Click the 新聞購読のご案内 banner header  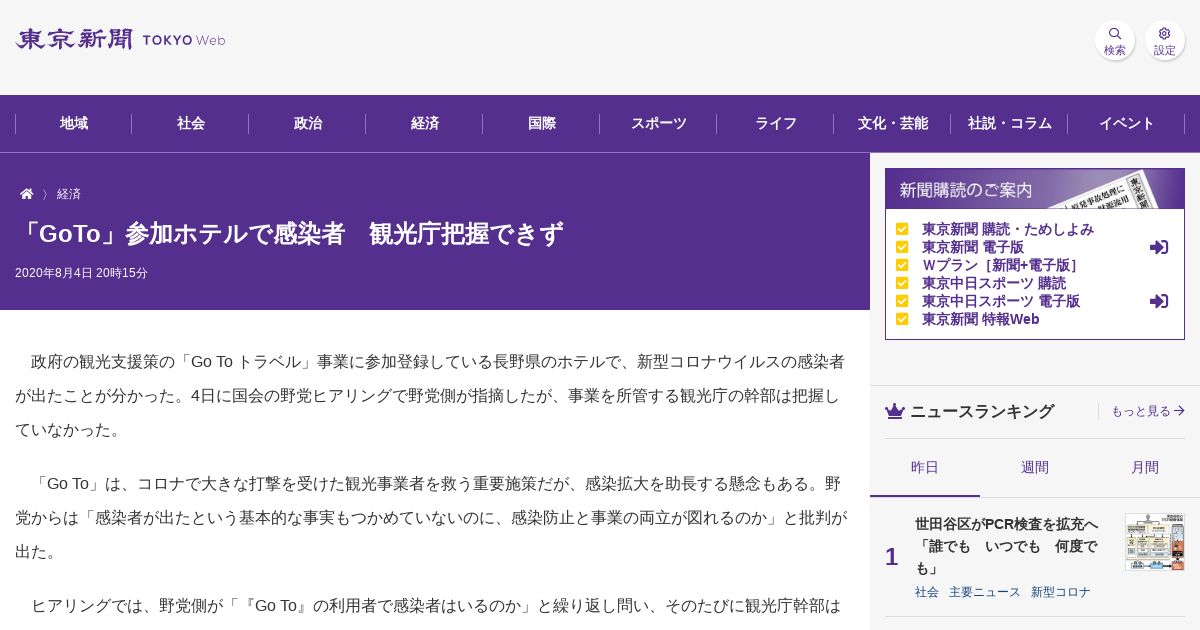click(1035, 189)
